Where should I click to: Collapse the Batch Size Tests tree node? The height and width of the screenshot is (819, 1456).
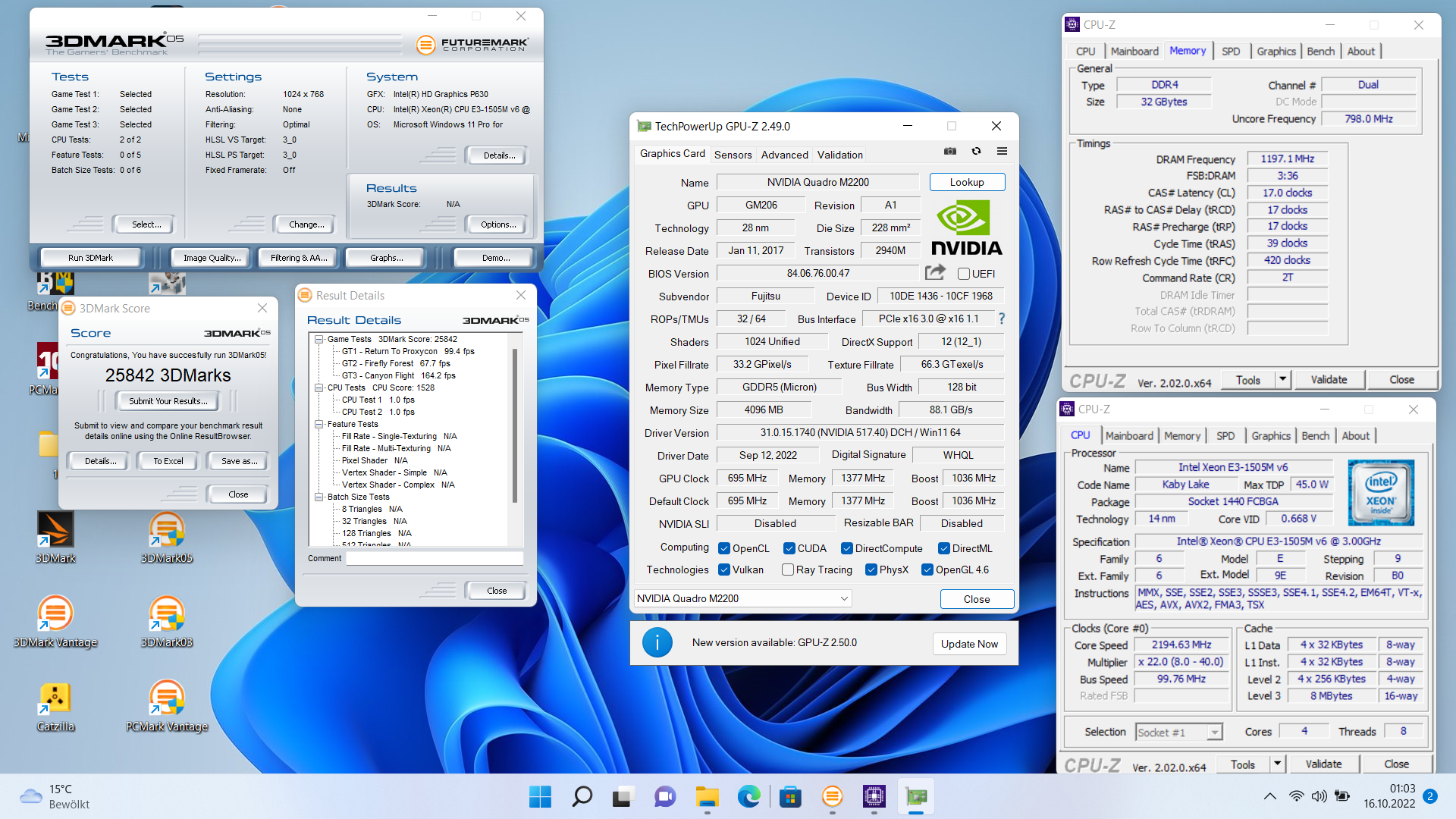pos(319,497)
